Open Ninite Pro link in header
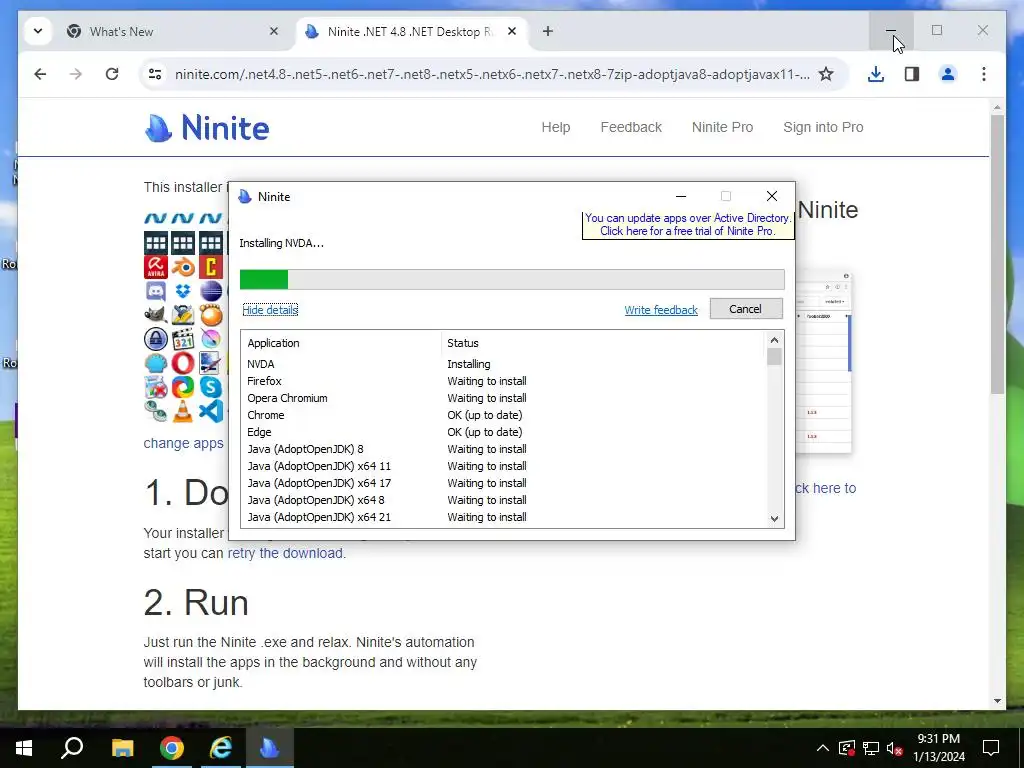The image size is (1024, 768). [x=722, y=127]
